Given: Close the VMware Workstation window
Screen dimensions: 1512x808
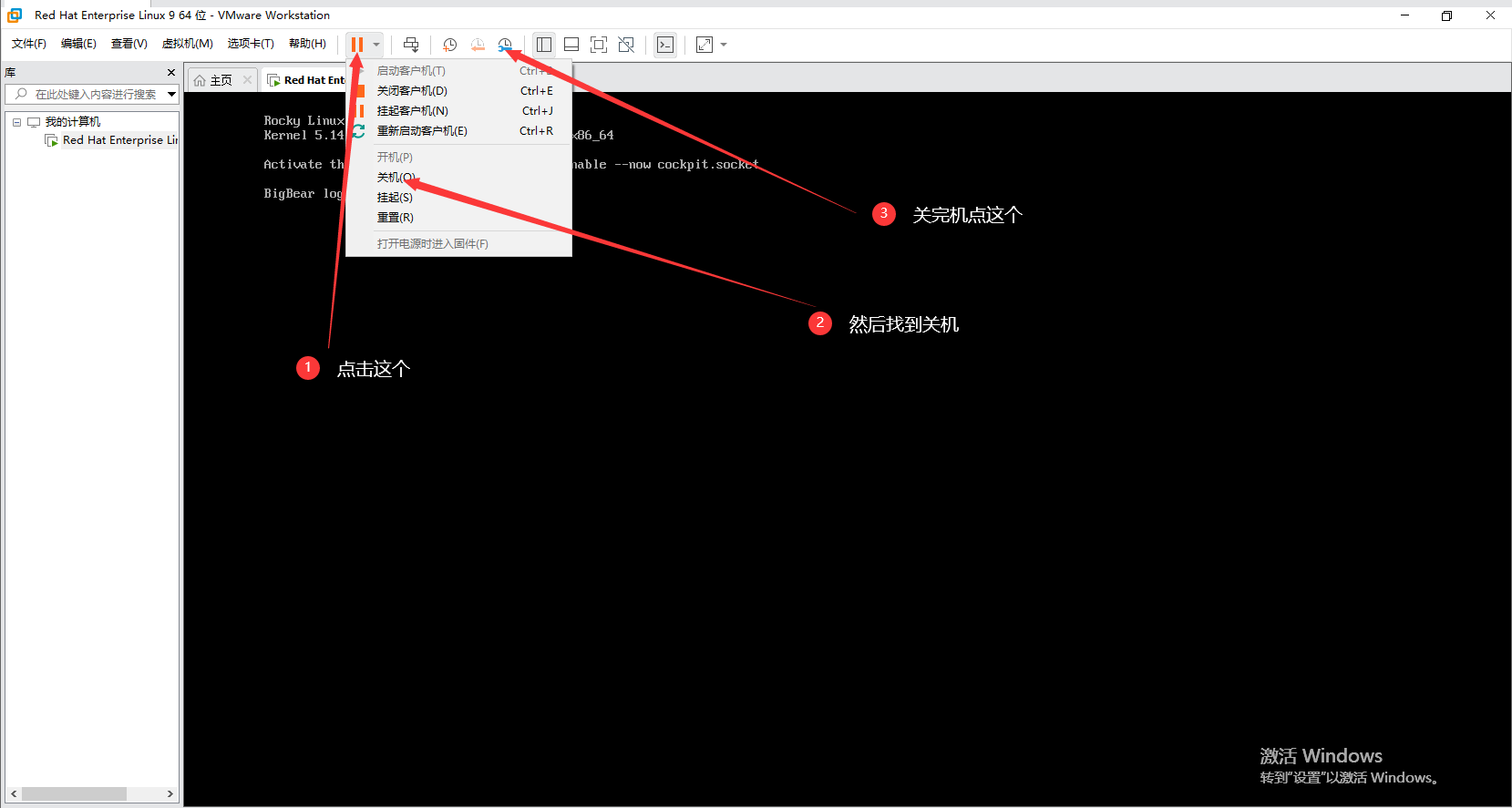Looking at the screenshot, I should coord(1490,15).
